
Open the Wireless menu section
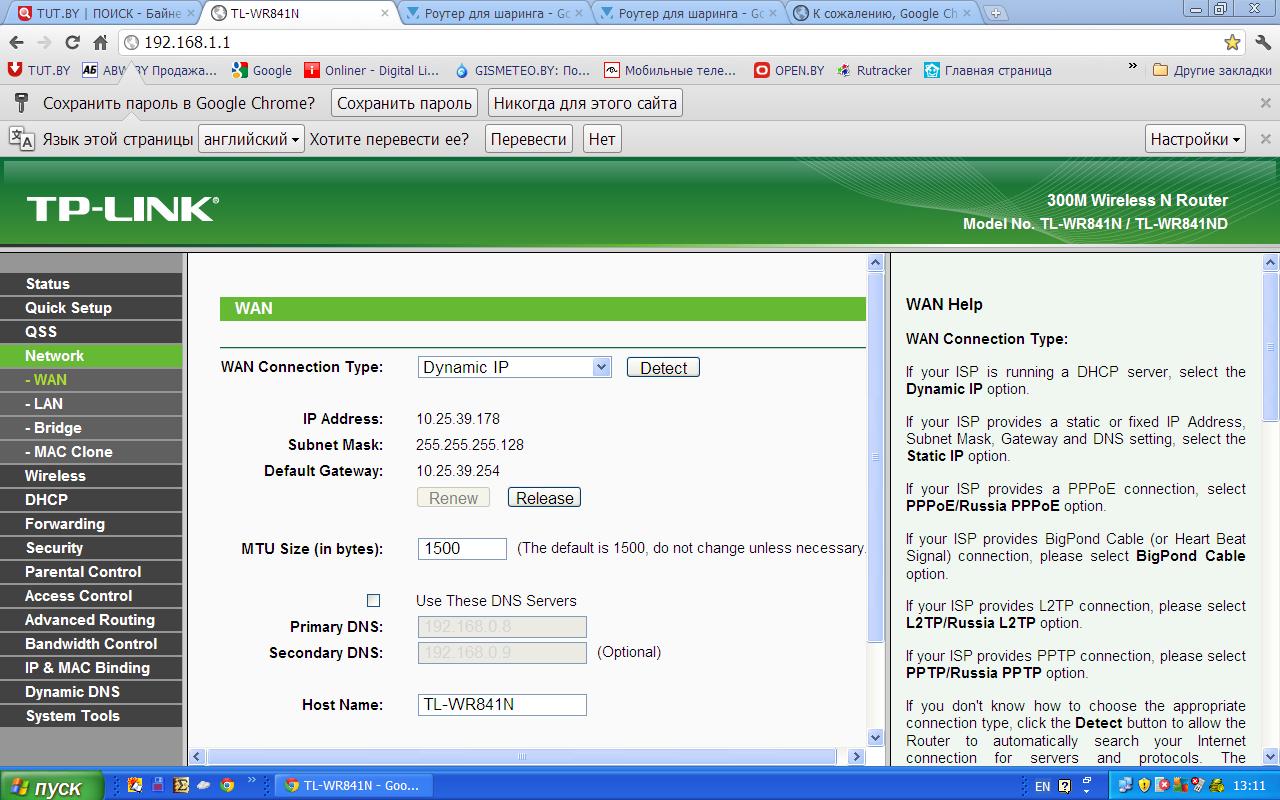click(x=55, y=476)
